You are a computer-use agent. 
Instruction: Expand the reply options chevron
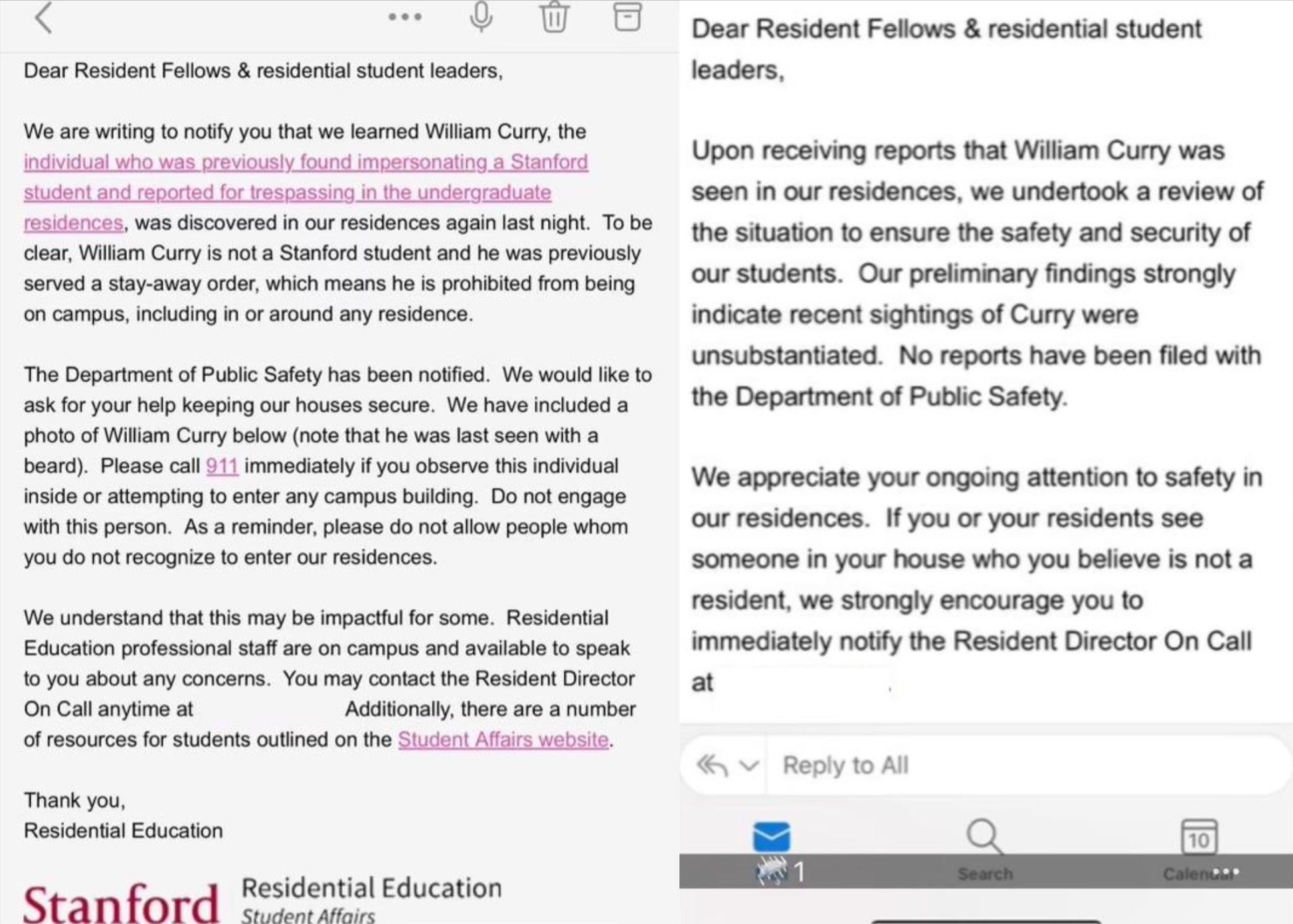coord(748,766)
